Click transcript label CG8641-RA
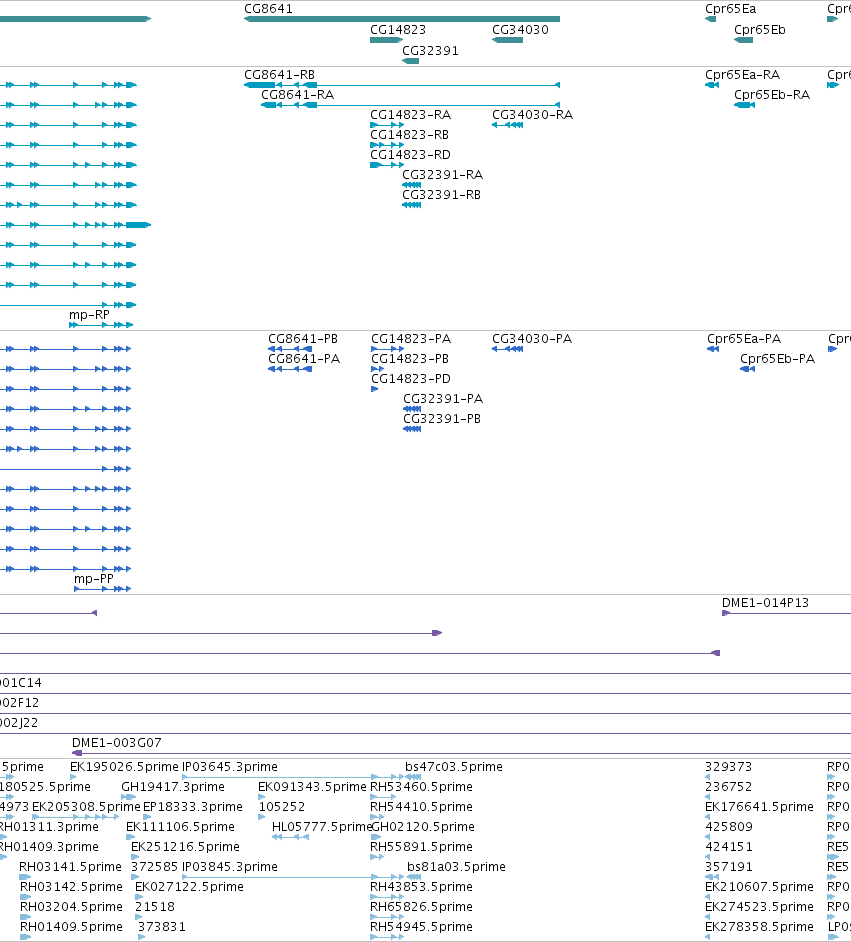The image size is (851, 942). click(297, 95)
